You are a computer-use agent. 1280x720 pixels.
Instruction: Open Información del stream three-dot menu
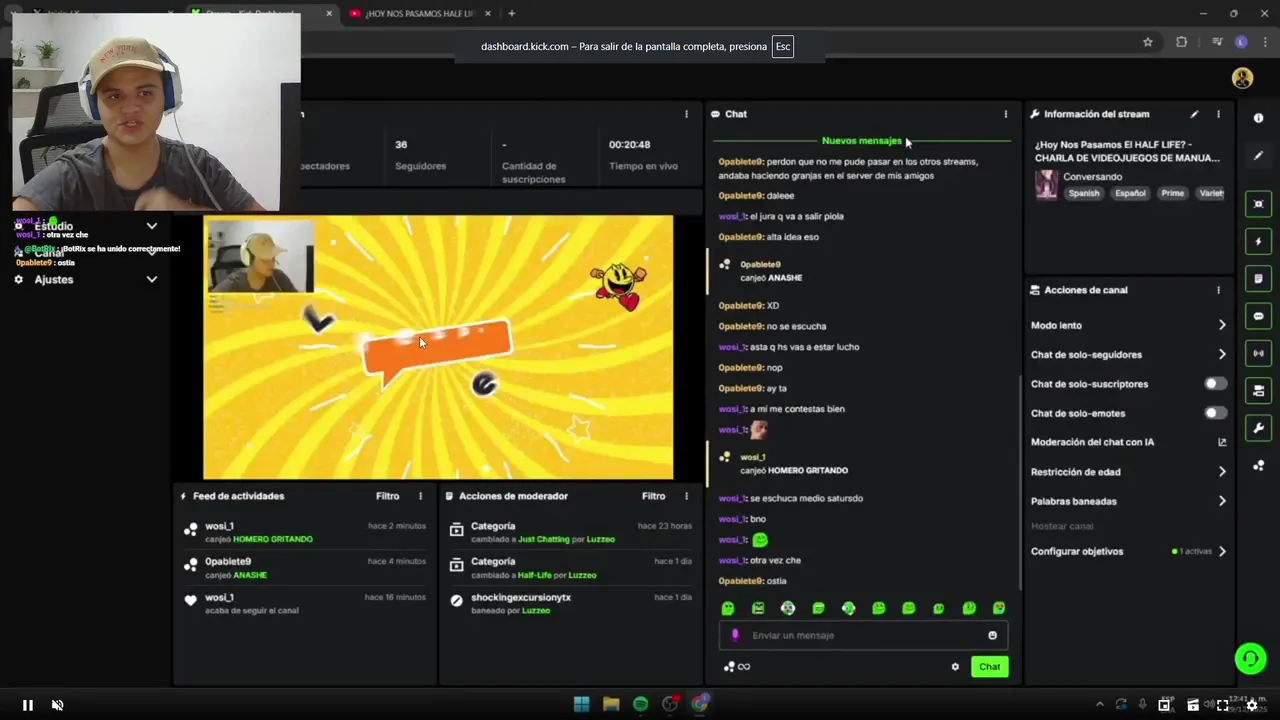1218,114
